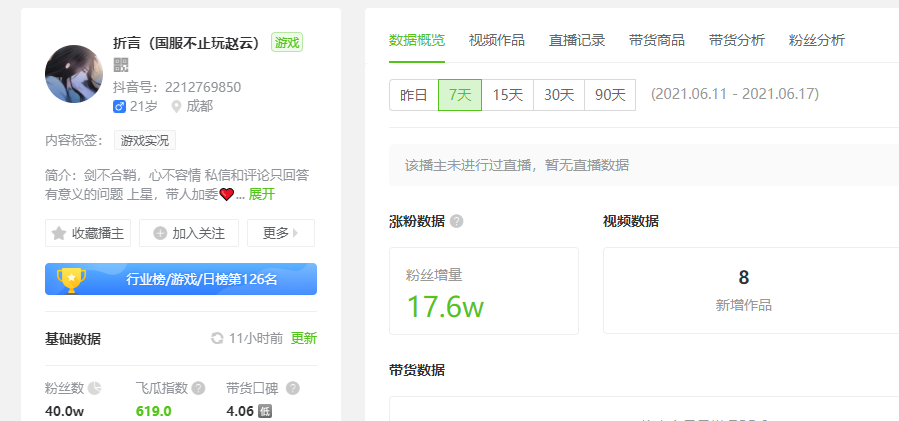
Task: Click the 视频数据 section heading
Action: (631, 221)
